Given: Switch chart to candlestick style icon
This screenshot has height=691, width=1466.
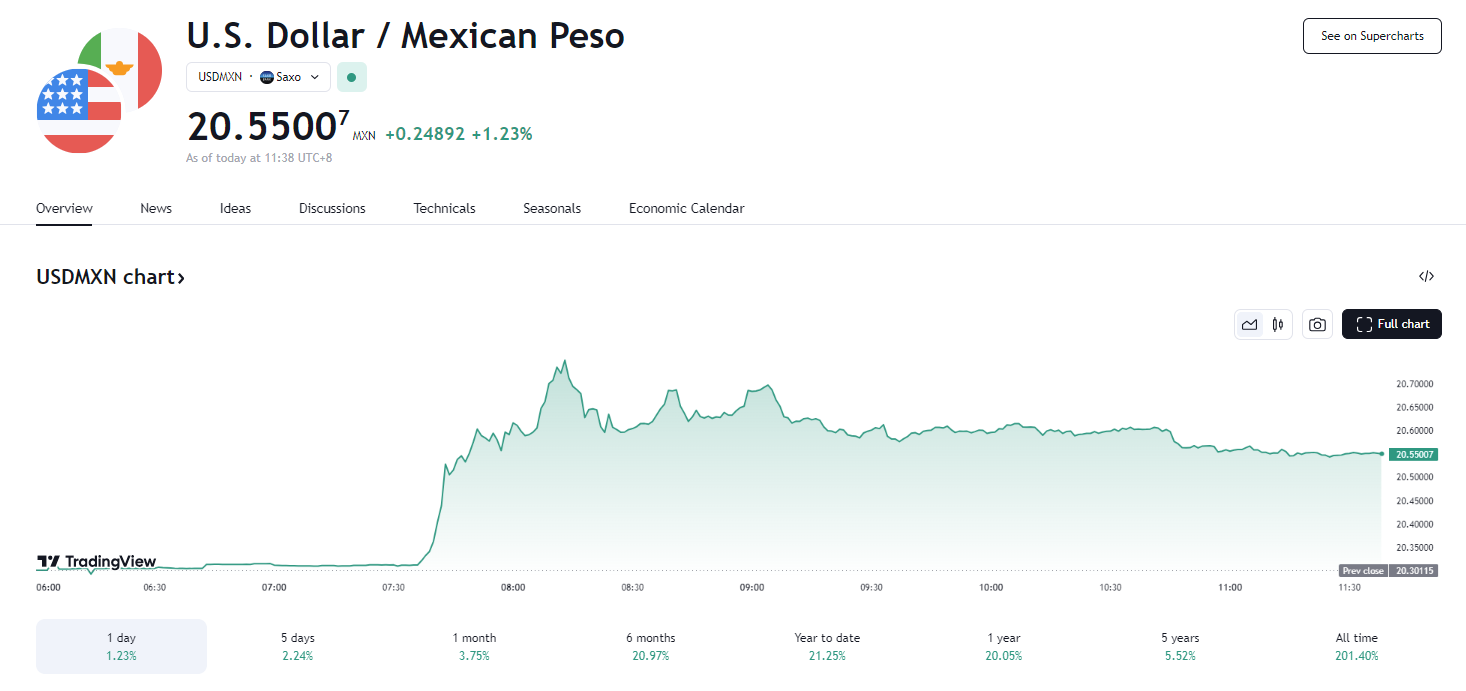Looking at the screenshot, I should click(1278, 324).
